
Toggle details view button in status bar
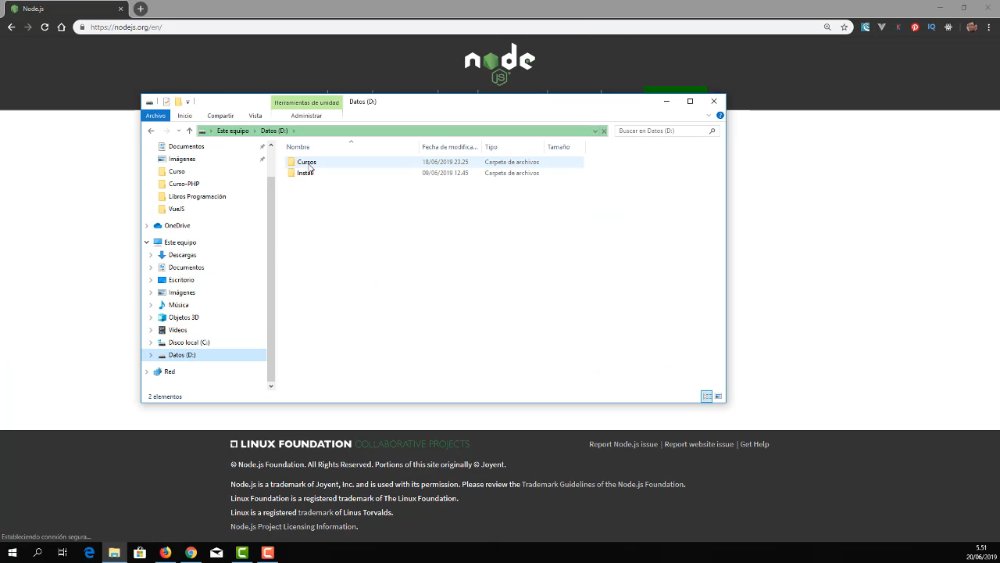point(707,397)
